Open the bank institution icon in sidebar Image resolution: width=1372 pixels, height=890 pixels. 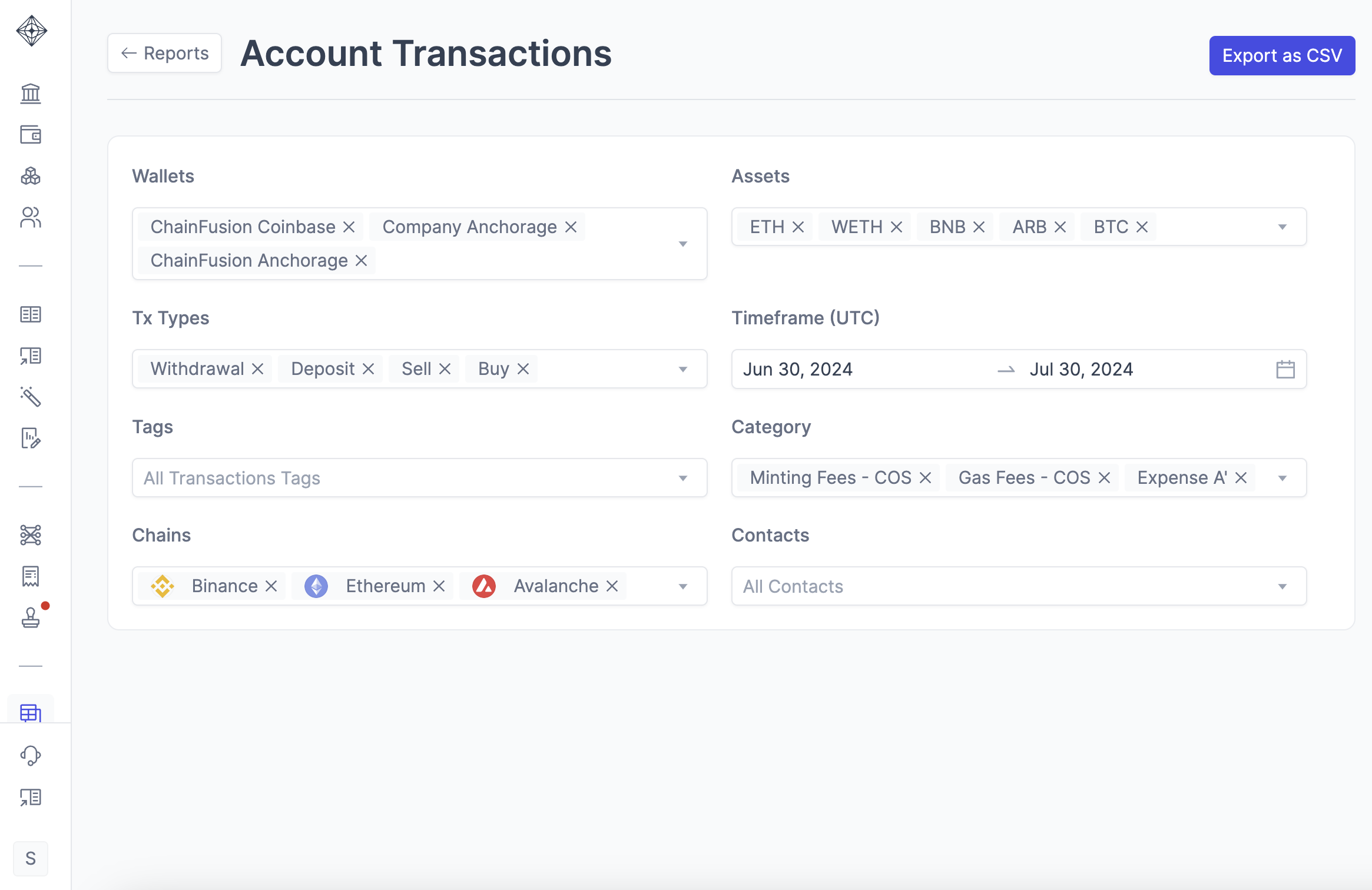(31, 93)
